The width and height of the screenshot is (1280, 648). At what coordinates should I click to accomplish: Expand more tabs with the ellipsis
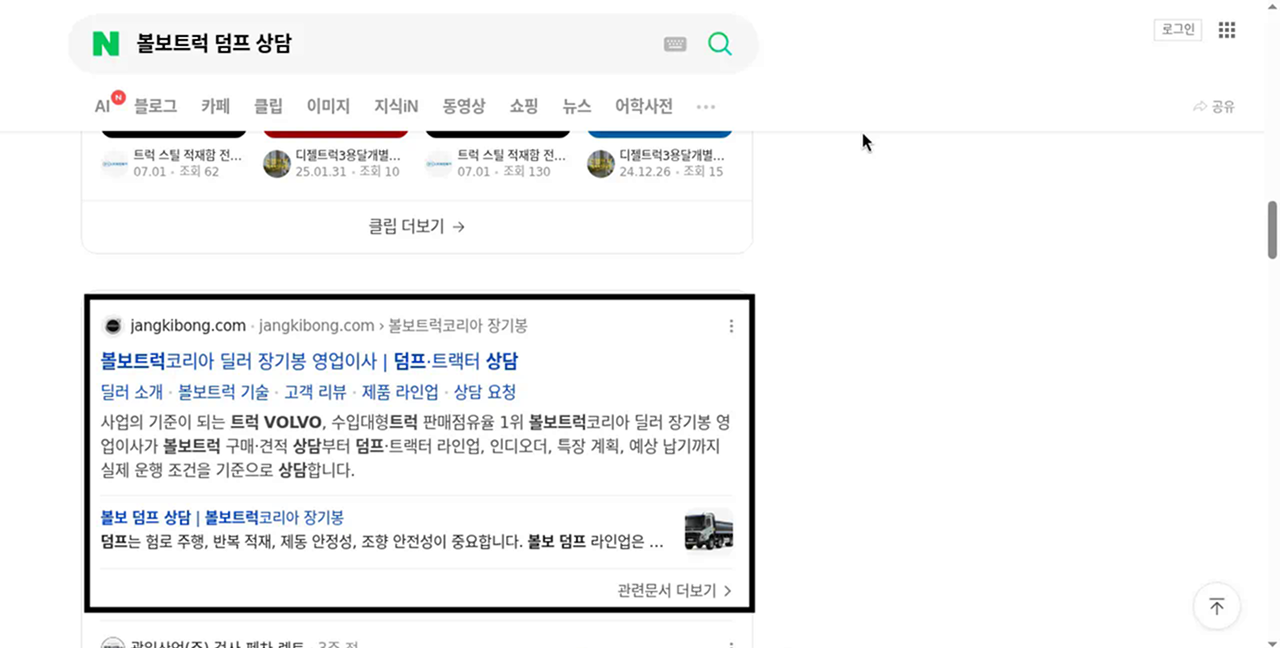click(706, 106)
